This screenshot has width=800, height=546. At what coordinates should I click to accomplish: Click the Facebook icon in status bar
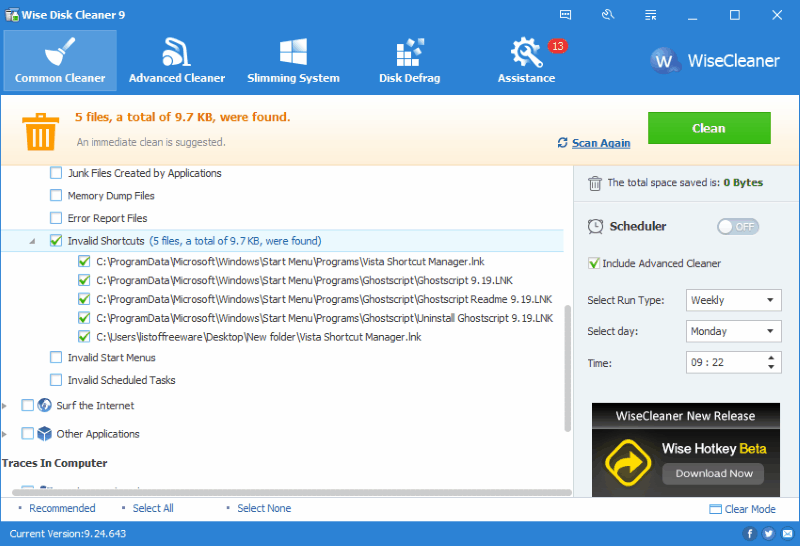[749, 534]
